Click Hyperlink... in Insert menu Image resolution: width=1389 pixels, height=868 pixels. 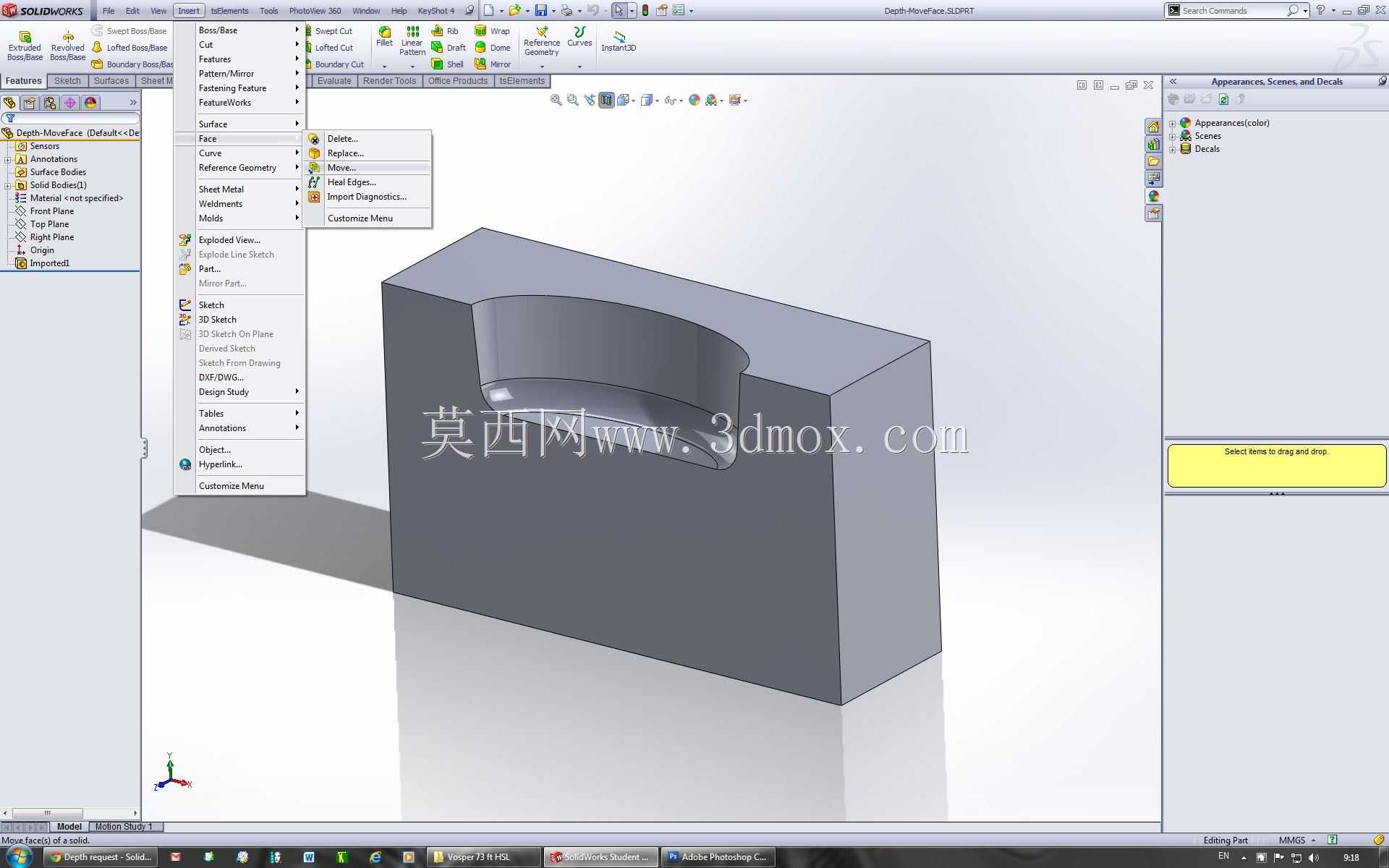[x=240, y=464]
